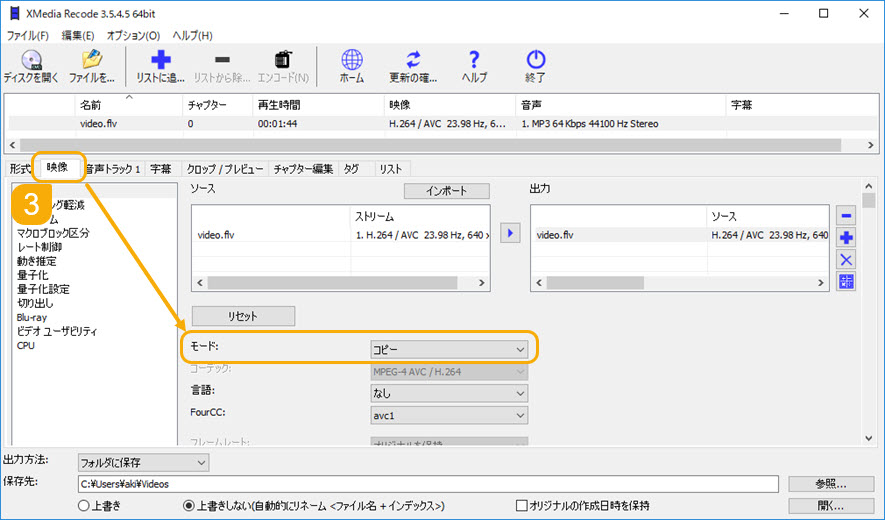Check for updates with 更新の確... icon
Viewport: 885px width, 520px height.
pos(413,67)
